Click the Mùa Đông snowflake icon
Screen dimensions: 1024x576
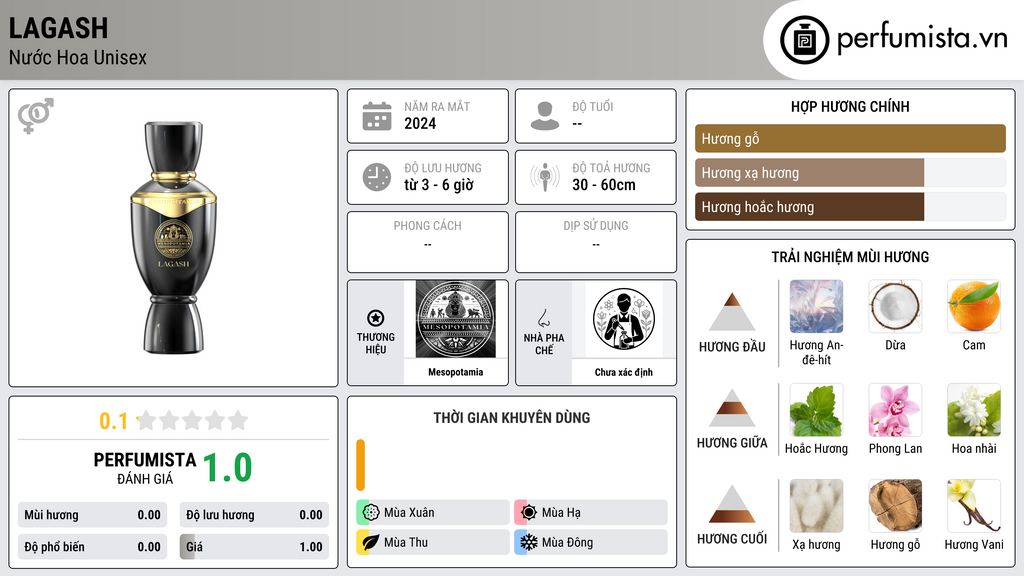[529, 542]
